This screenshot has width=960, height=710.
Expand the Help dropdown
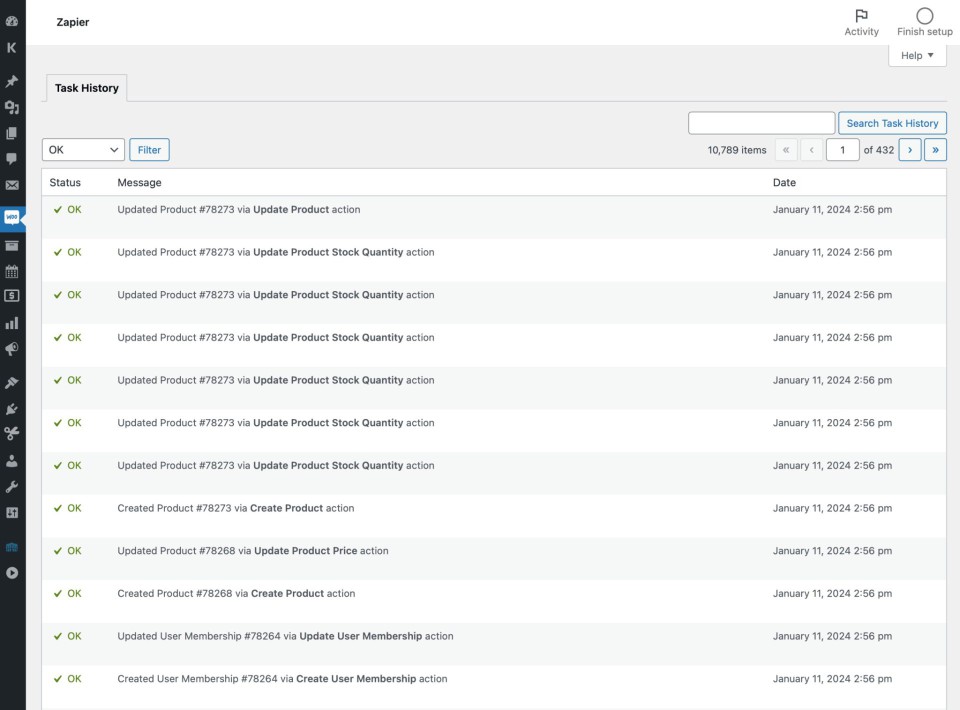click(x=917, y=56)
